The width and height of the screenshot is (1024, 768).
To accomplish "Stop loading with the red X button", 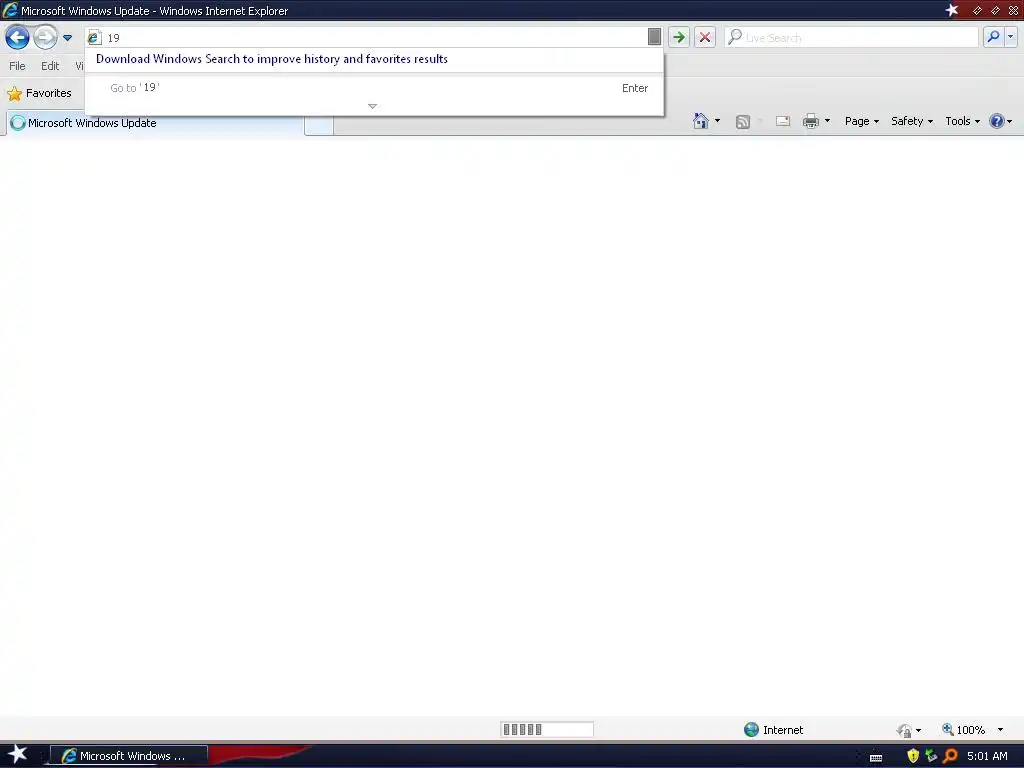I will click(705, 37).
